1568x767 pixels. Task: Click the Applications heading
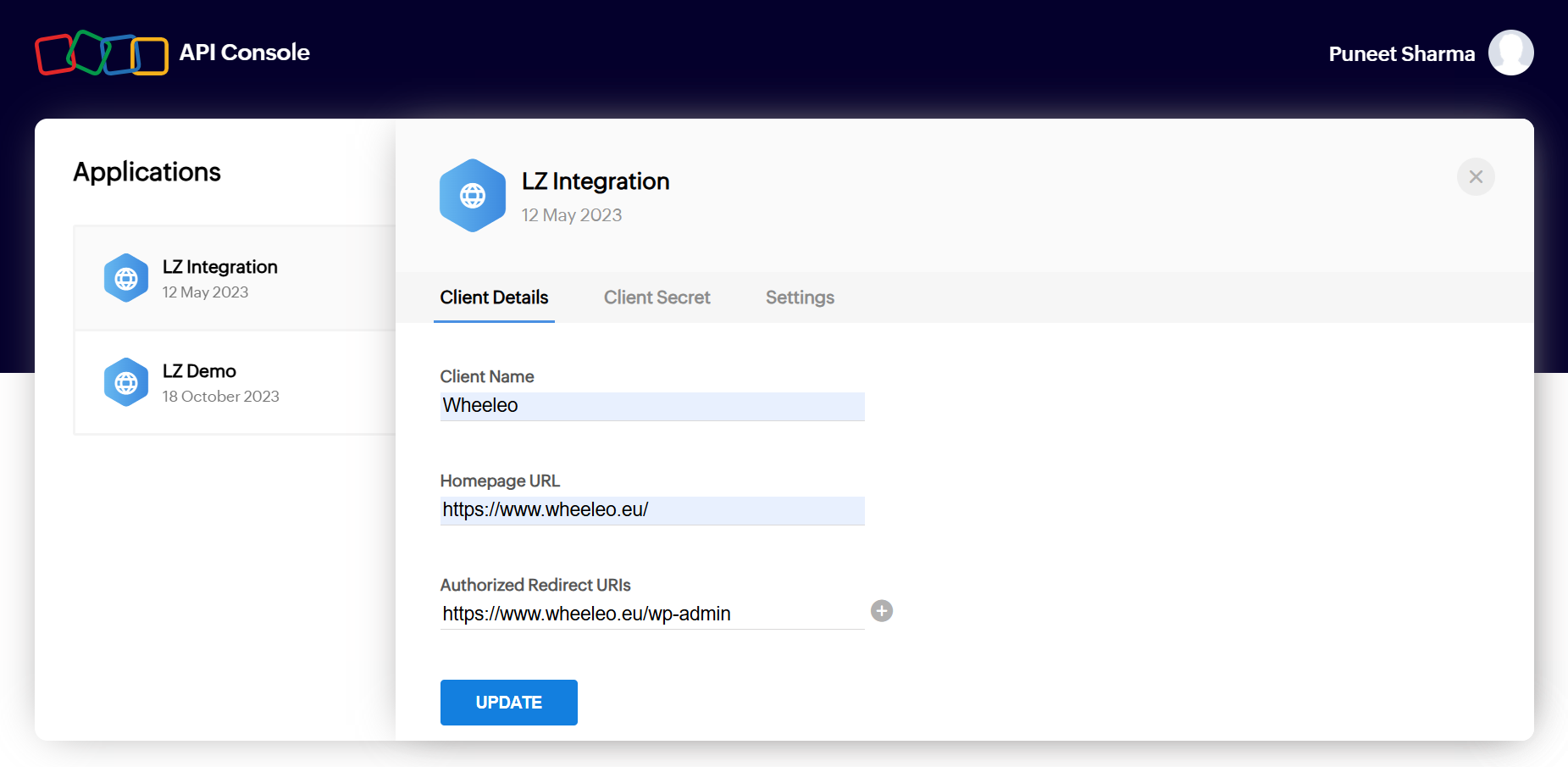point(147,172)
